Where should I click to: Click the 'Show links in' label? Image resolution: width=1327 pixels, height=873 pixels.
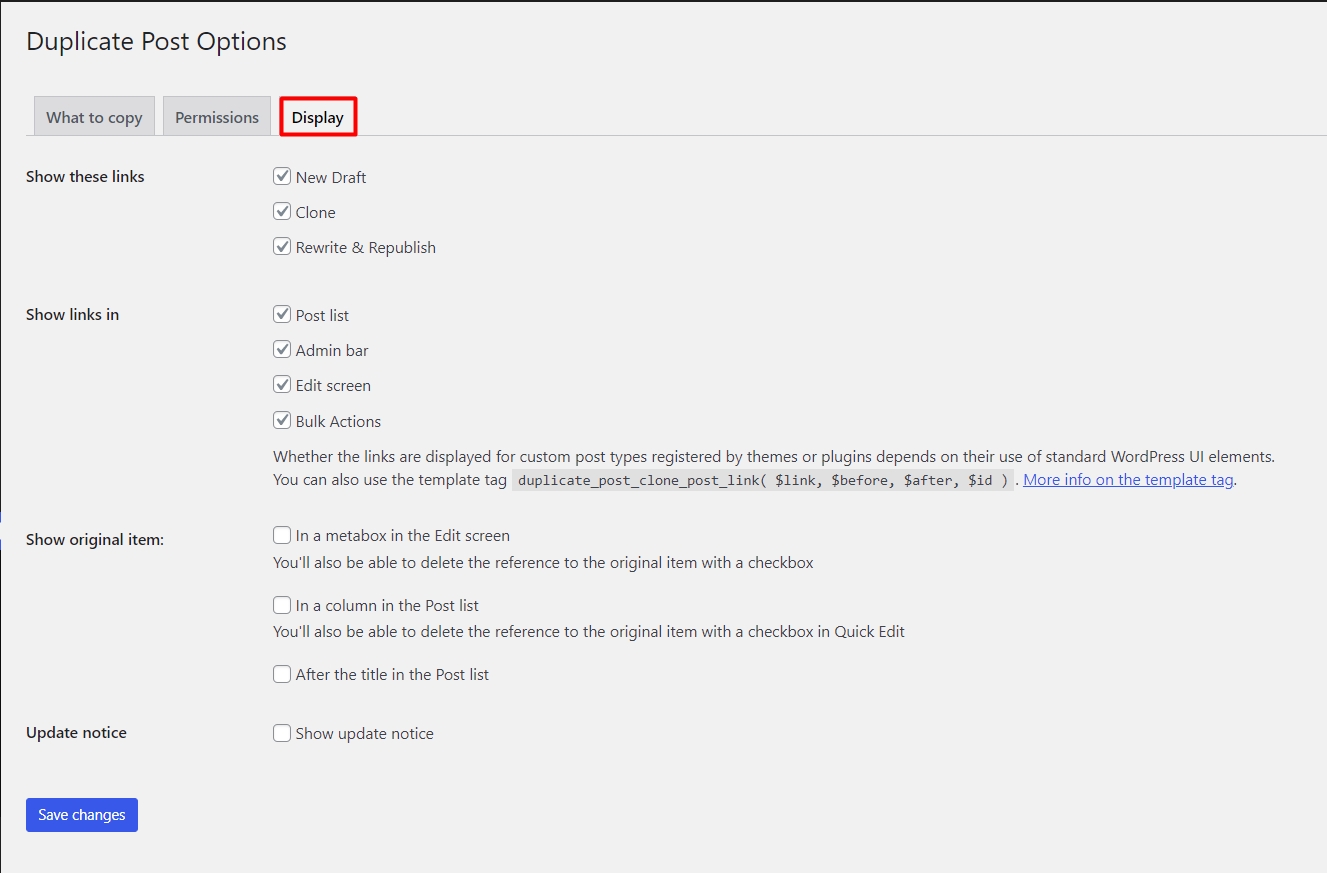tap(72, 314)
